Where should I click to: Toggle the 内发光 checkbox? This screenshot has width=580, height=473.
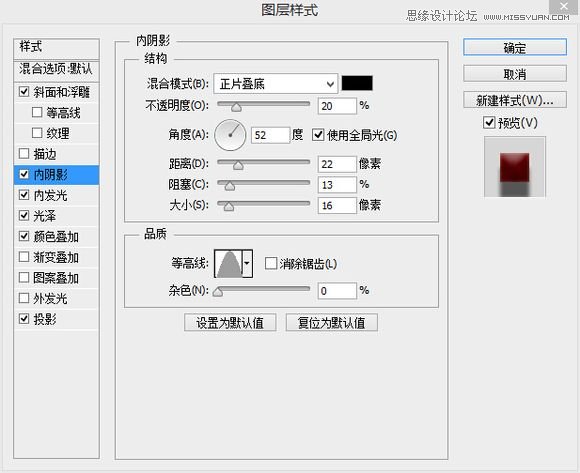(24, 195)
